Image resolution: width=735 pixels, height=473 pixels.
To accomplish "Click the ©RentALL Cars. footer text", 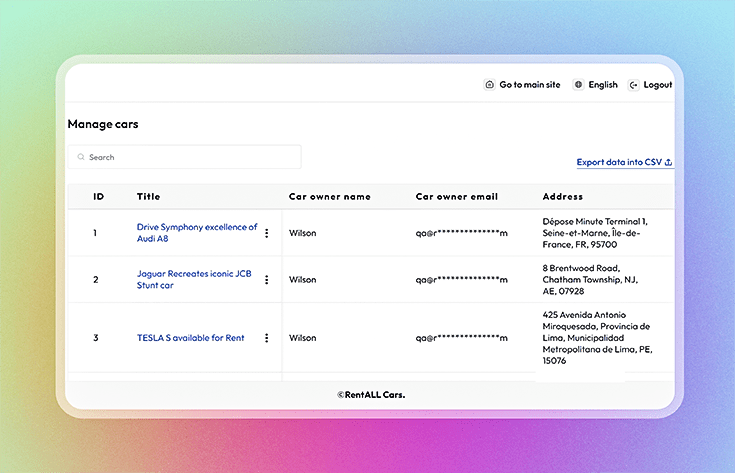I will point(371,395).
